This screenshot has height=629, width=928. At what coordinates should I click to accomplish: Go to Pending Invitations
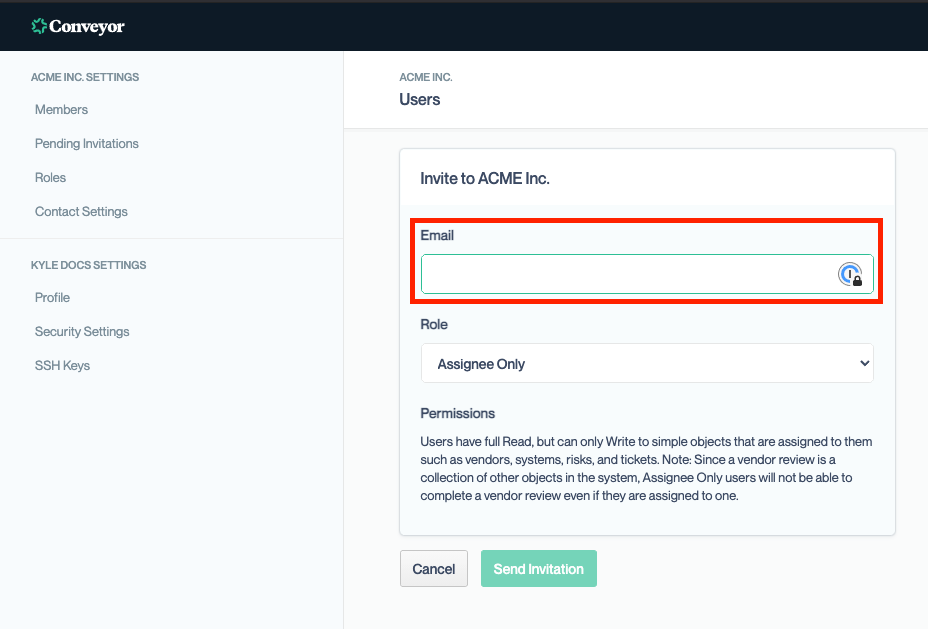click(x=86, y=144)
